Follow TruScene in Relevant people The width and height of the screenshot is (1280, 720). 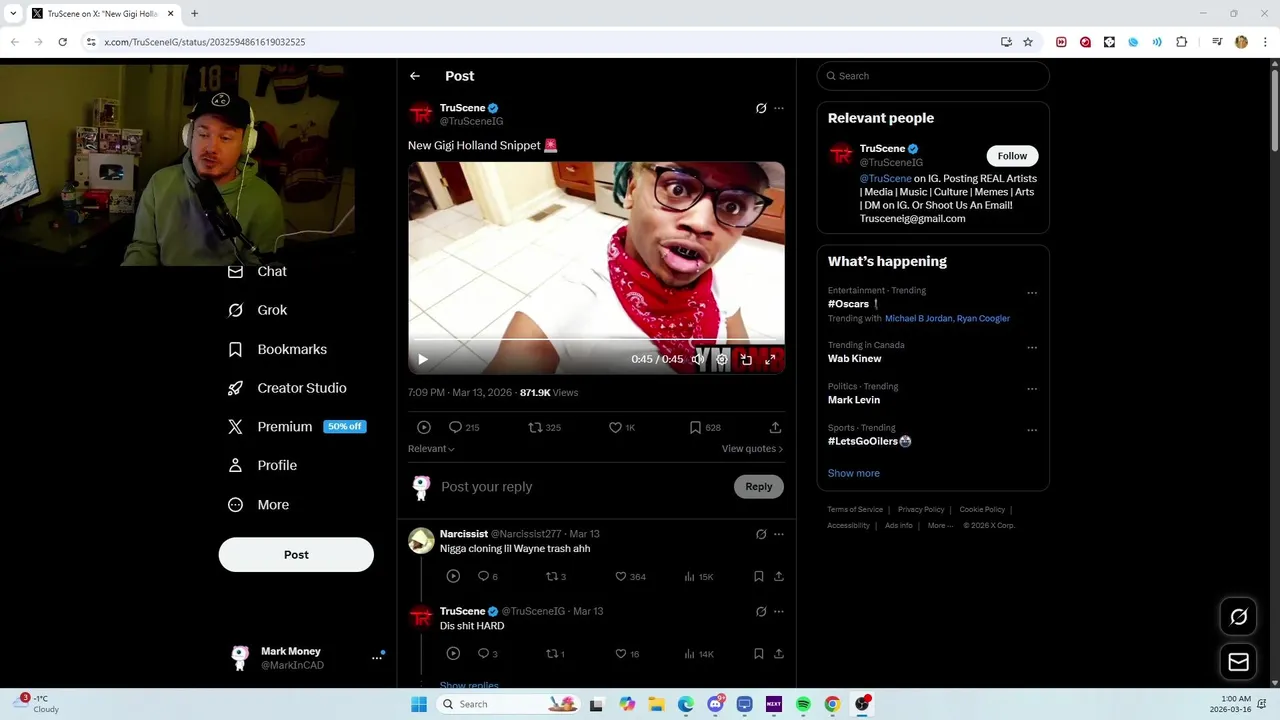(1012, 156)
